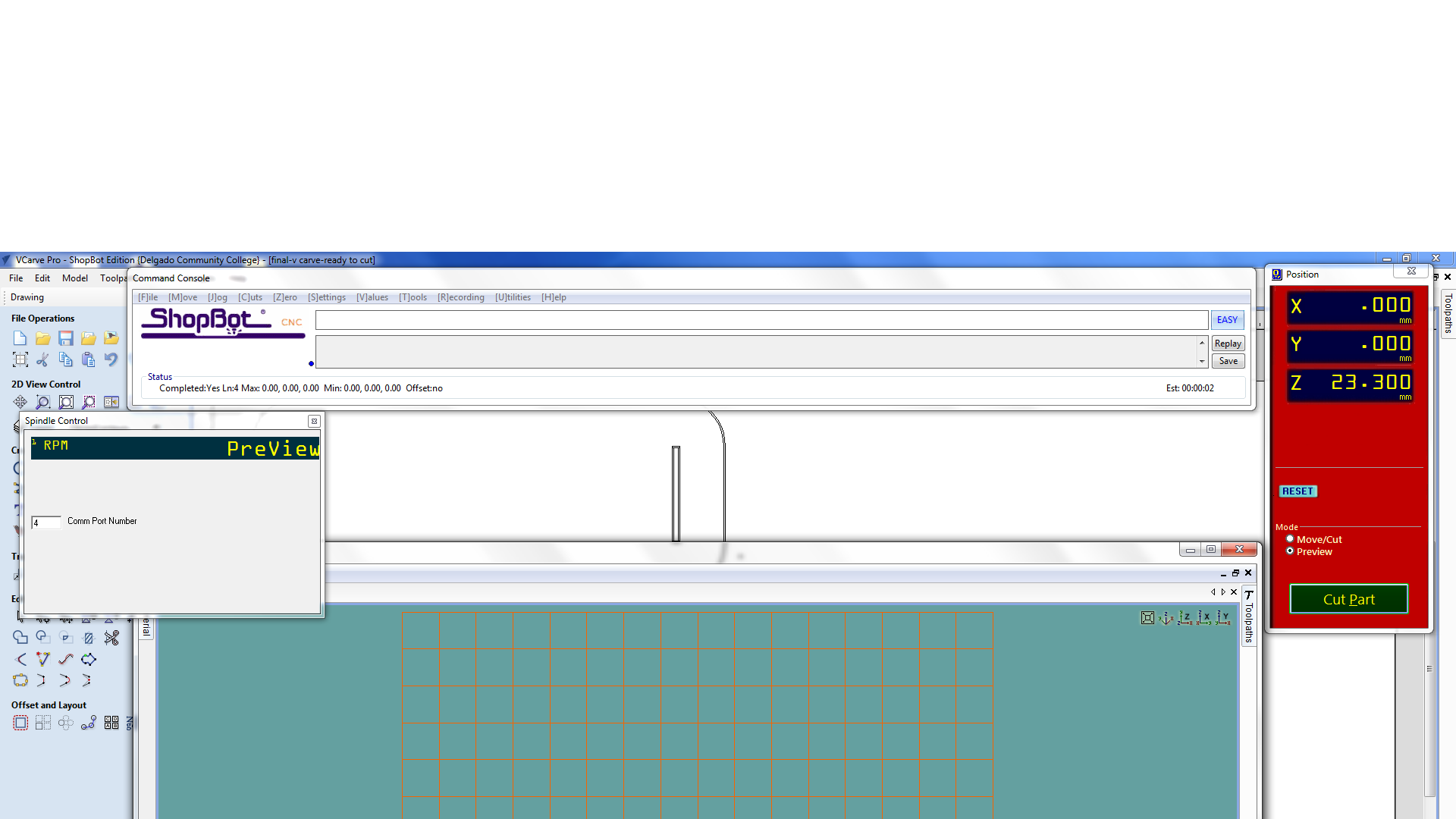The width and height of the screenshot is (1456, 819).
Task: Fit curves to vectors icon
Action: click(x=66, y=659)
